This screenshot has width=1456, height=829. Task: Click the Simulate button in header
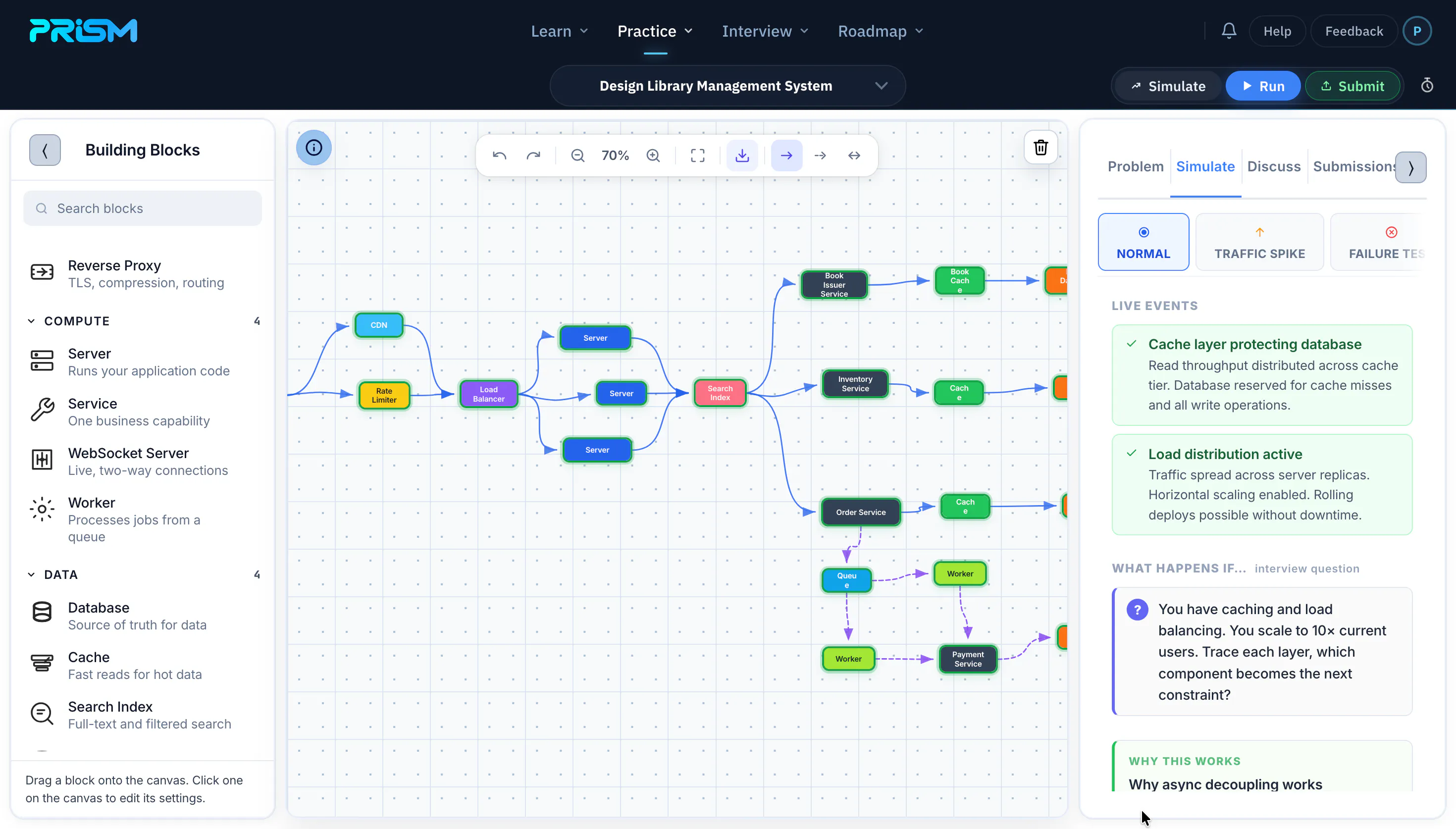(1168, 86)
